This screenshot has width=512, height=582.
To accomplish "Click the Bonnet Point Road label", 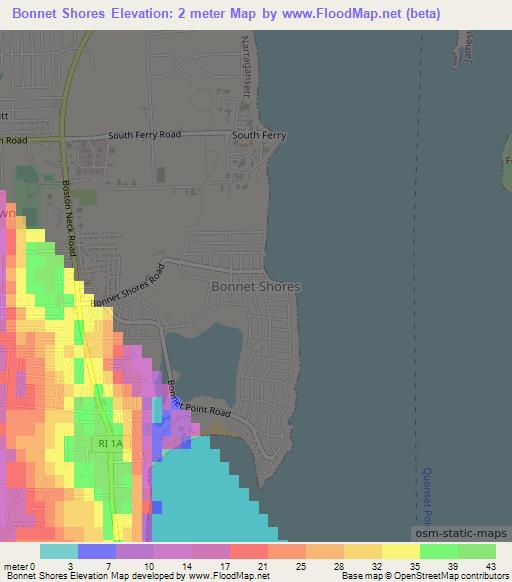I will 199,399.
